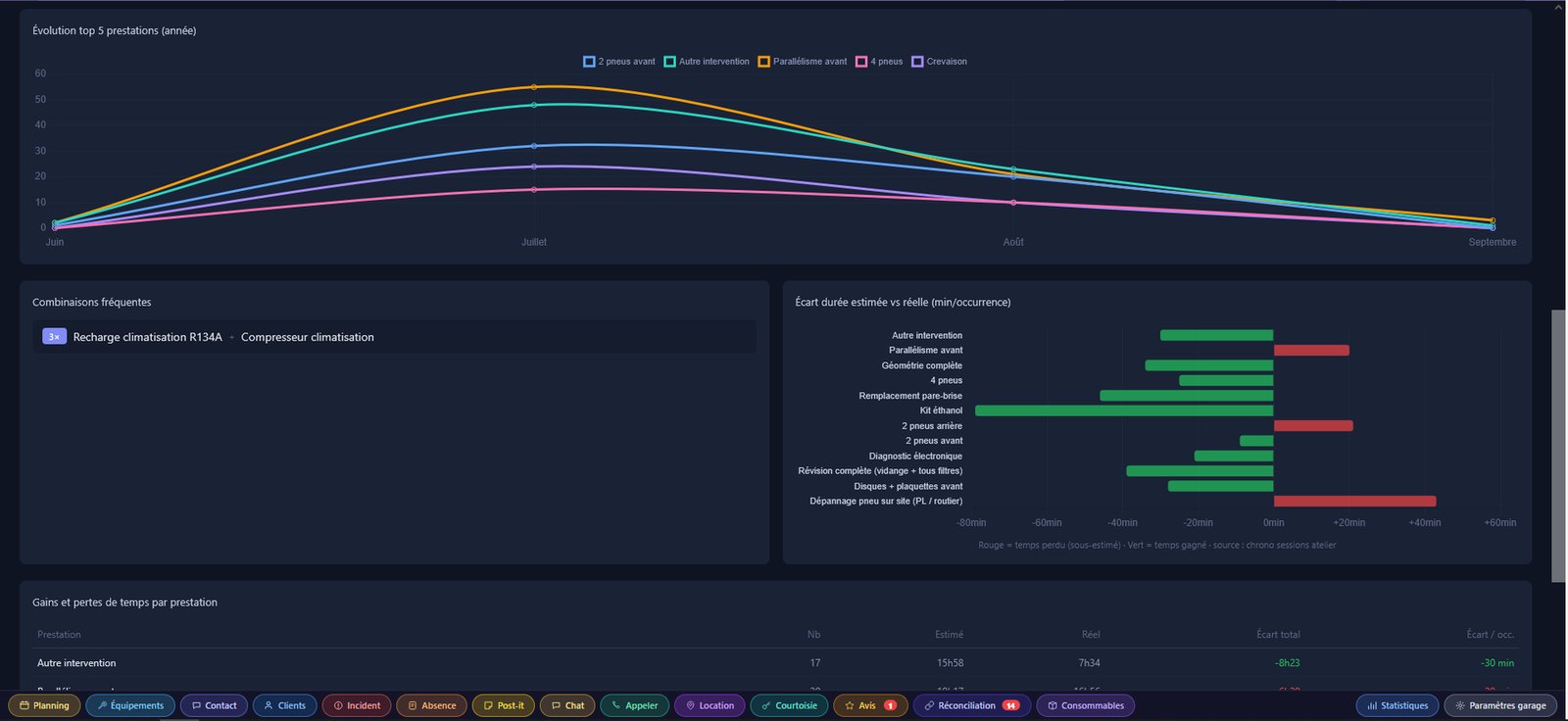Toggle the Parallélisme avant legend series
The image size is (1568, 721).
pos(803,62)
